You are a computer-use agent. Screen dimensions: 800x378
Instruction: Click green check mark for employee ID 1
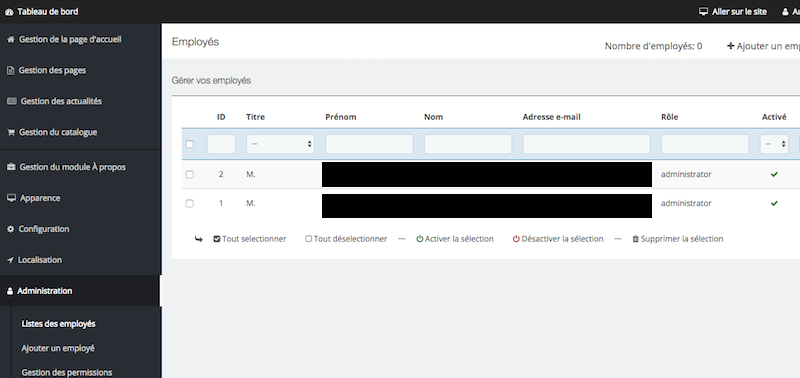[x=774, y=204]
